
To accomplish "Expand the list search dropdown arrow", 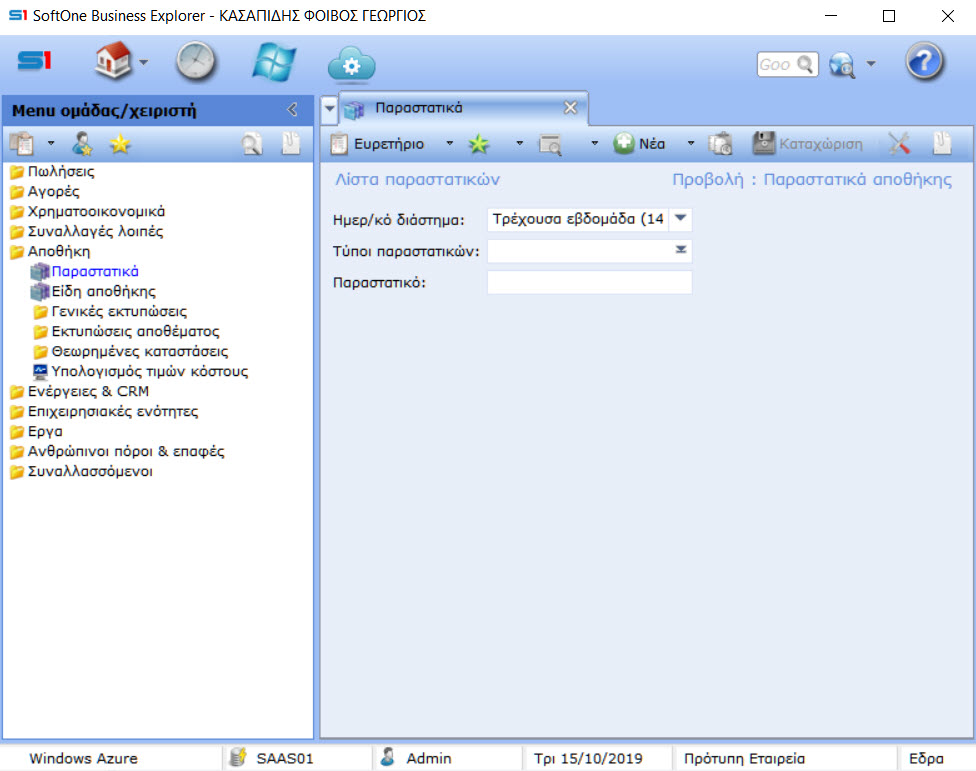I will coord(594,143).
